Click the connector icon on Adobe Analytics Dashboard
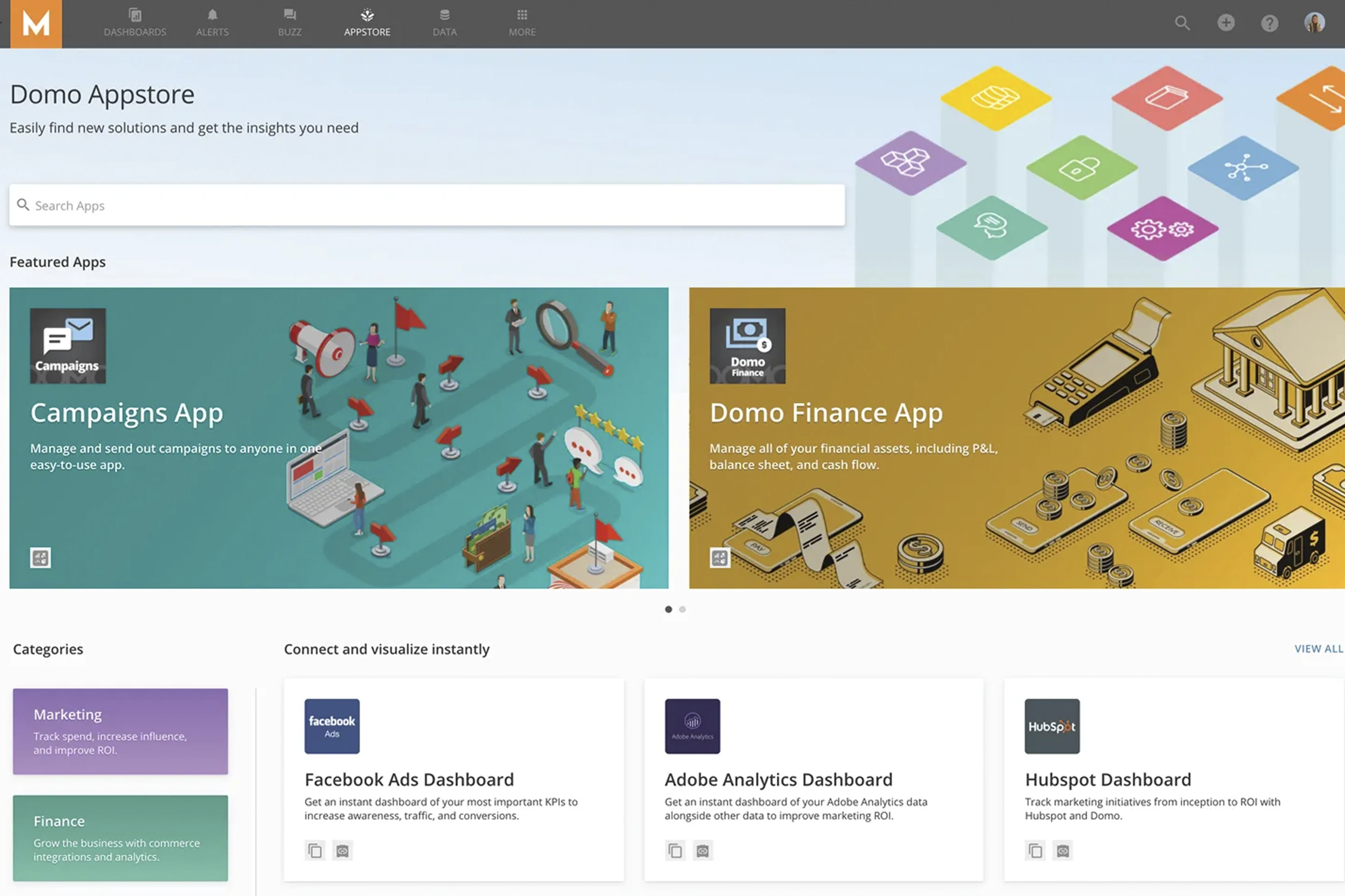 703,851
